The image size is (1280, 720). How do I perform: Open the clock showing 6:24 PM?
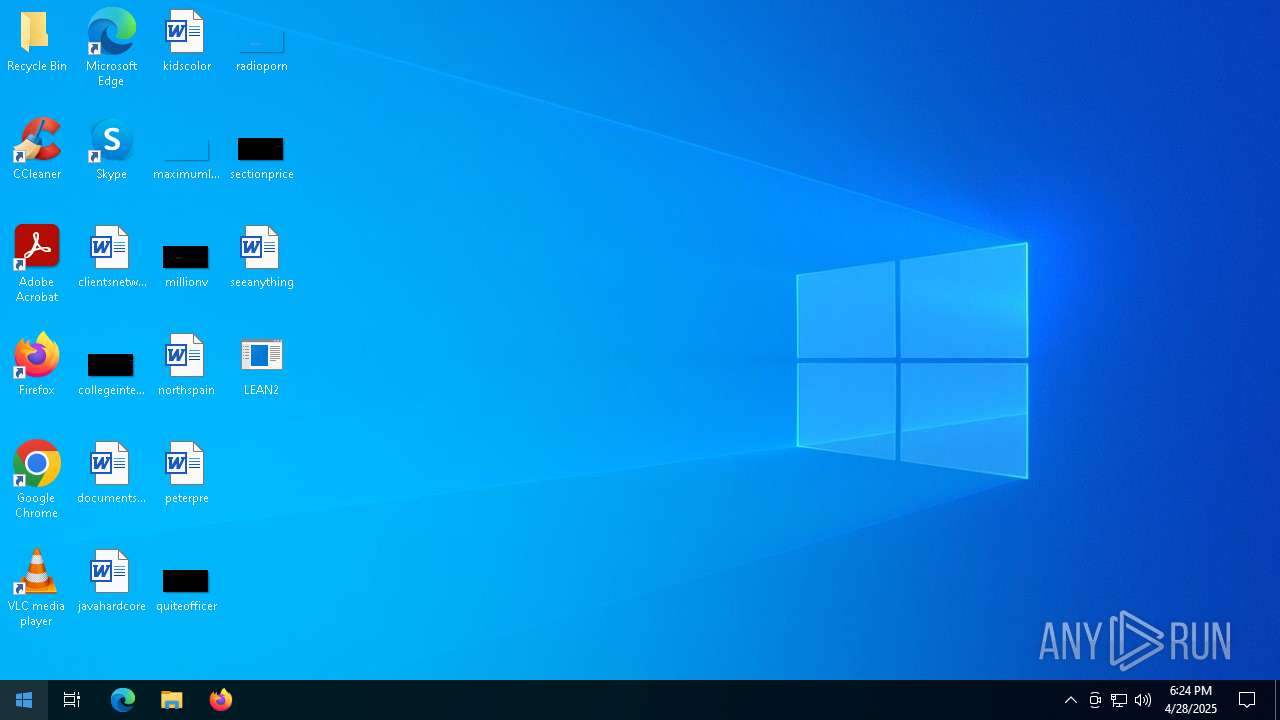point(1191,700)
